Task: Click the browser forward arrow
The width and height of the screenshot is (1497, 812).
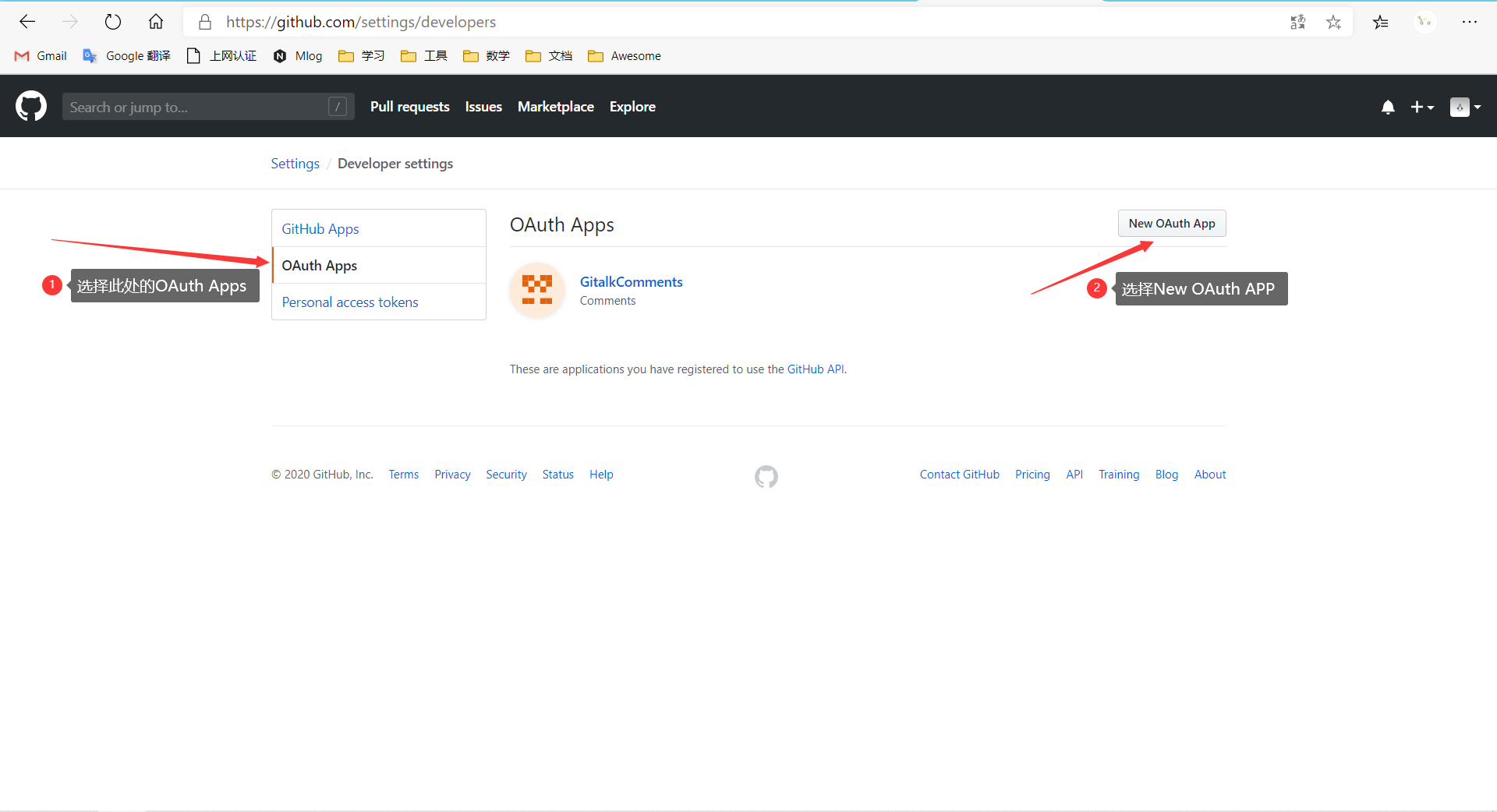Action: point(70,22)
